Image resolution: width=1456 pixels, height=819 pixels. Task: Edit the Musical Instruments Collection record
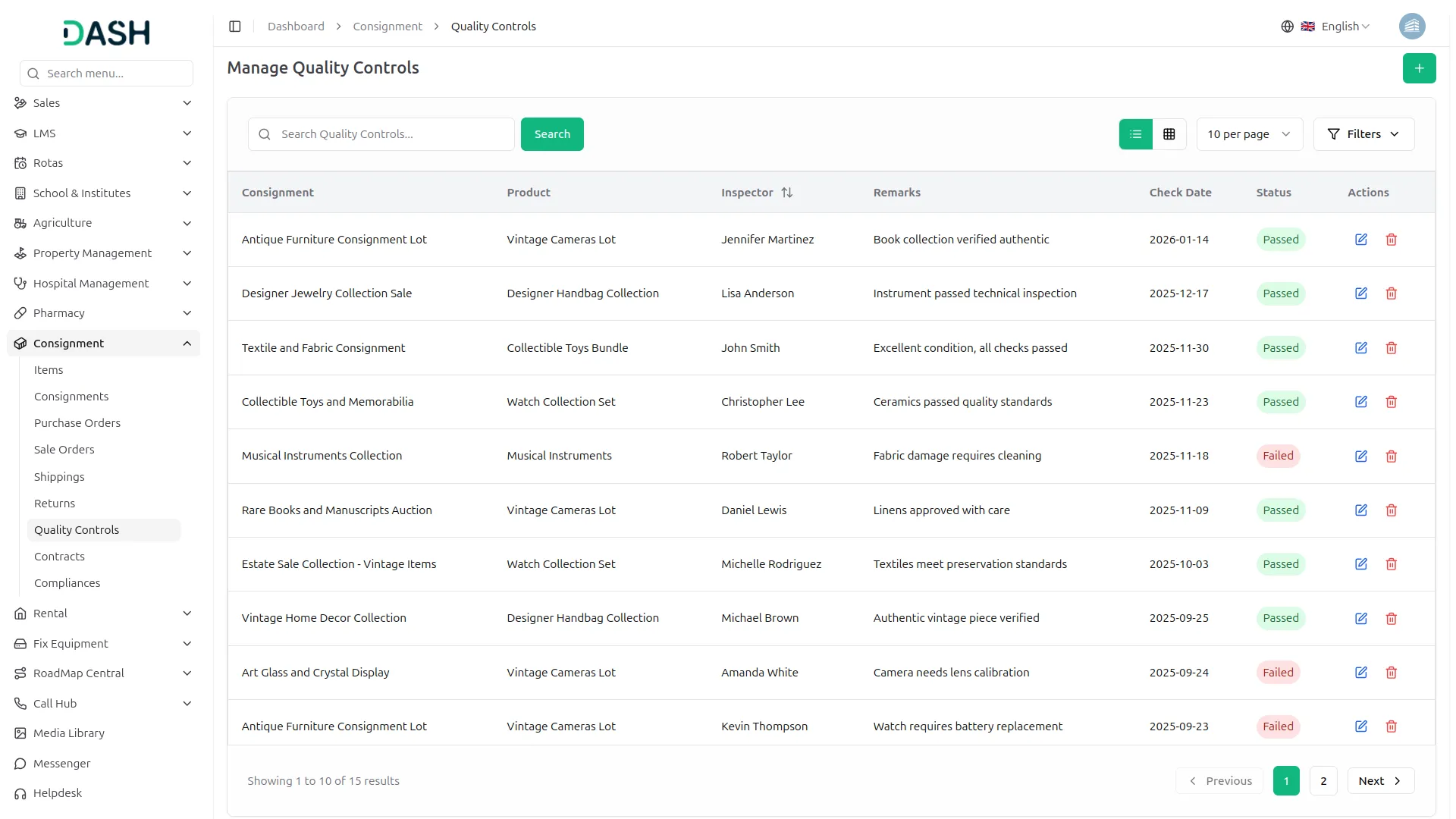(1360, 456)
